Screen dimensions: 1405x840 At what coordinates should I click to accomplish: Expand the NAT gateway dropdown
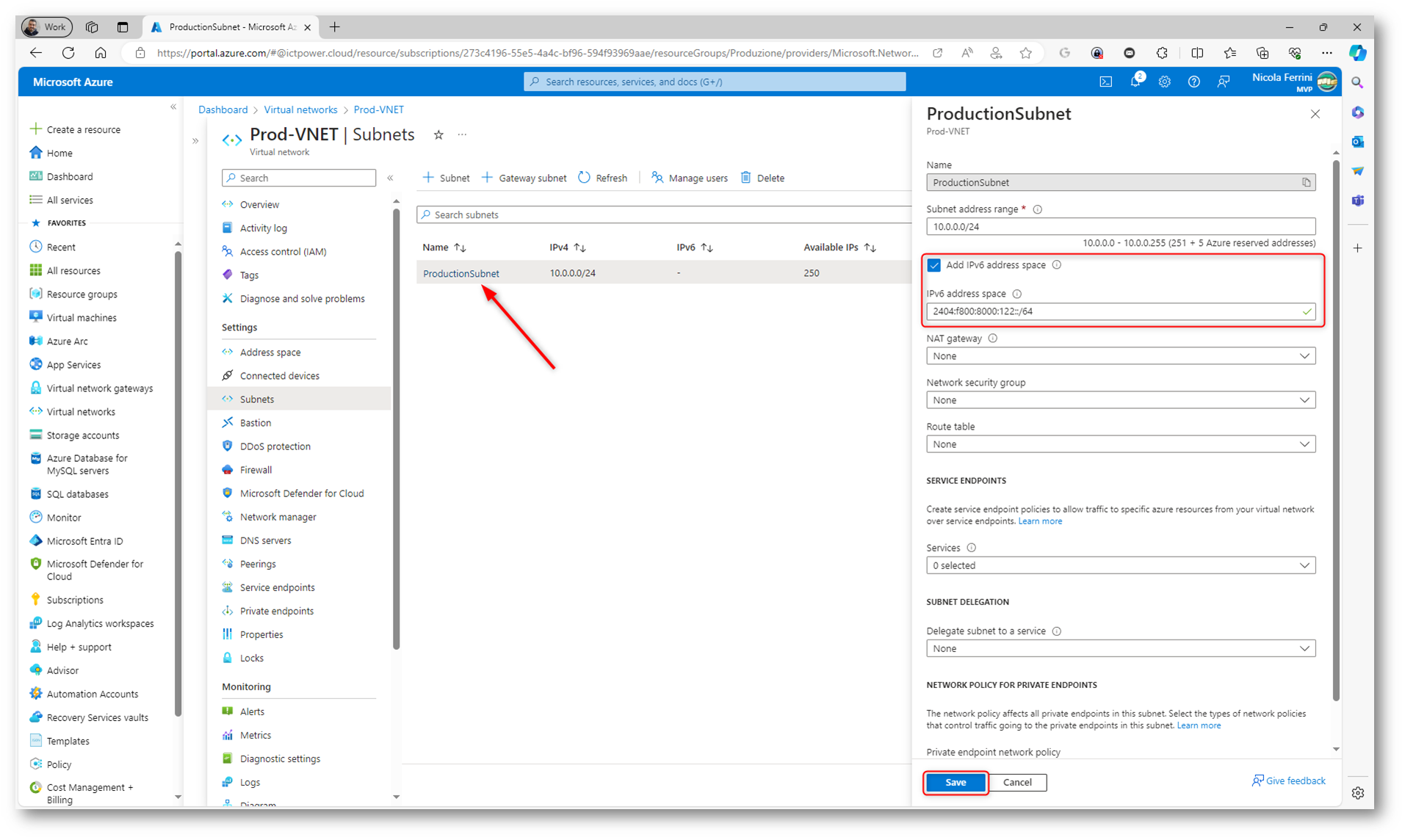coord(1121,356)
